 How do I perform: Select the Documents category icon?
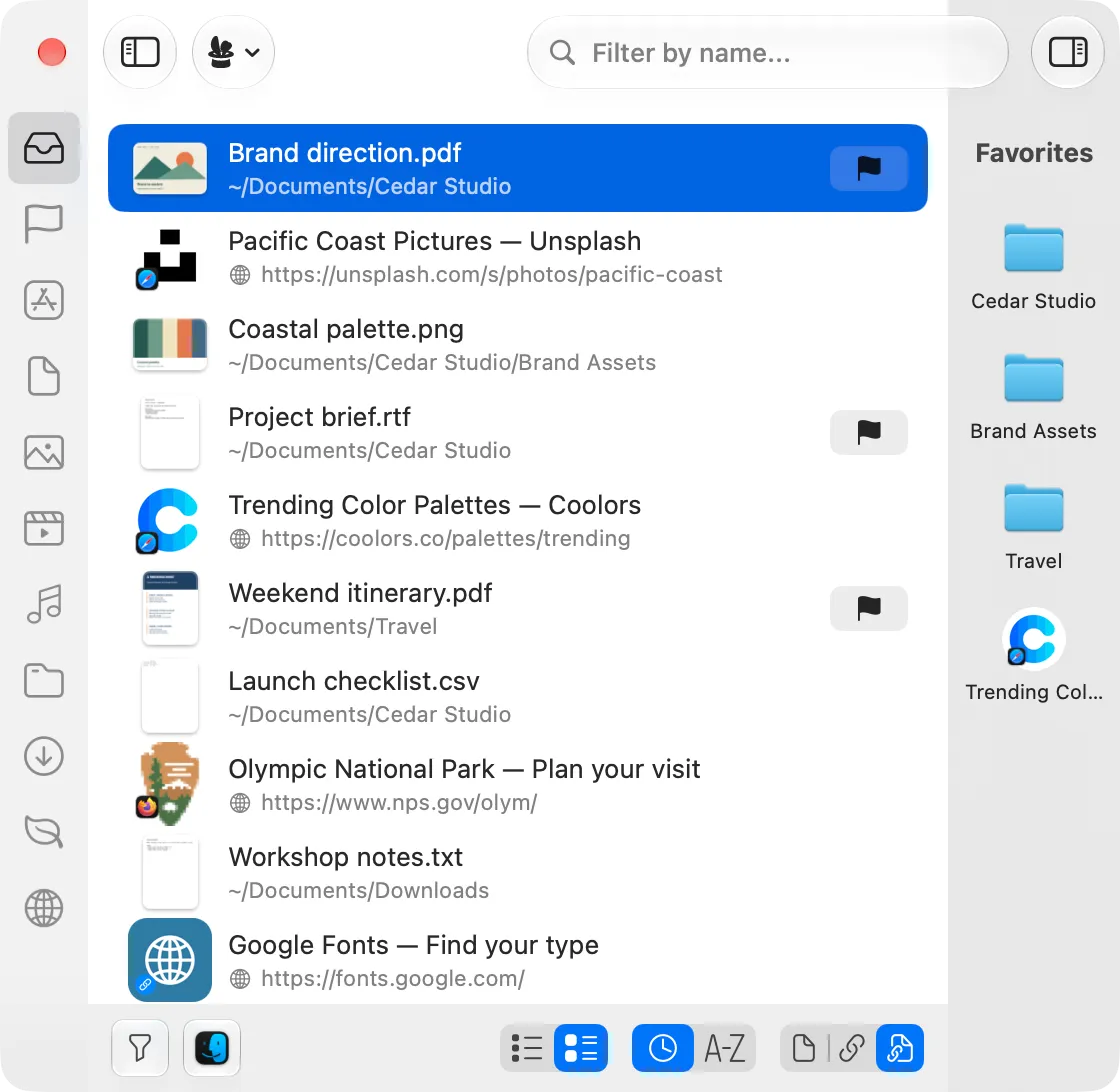point(44,376)
